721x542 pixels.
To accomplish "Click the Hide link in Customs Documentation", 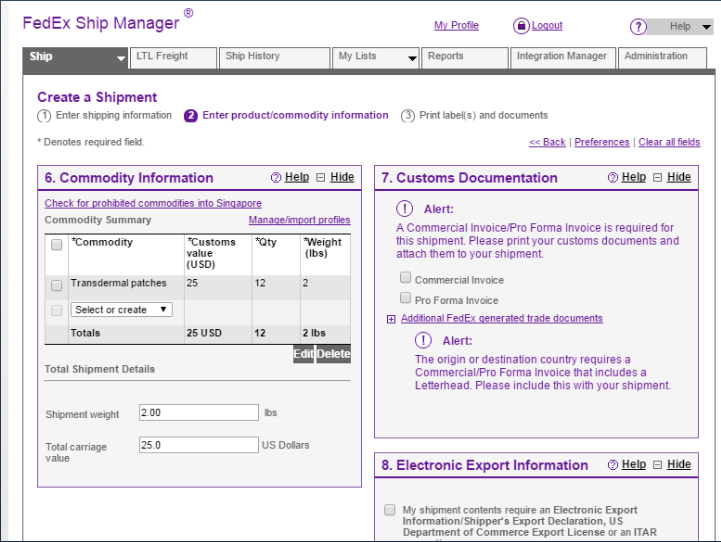I will point(679,177).
